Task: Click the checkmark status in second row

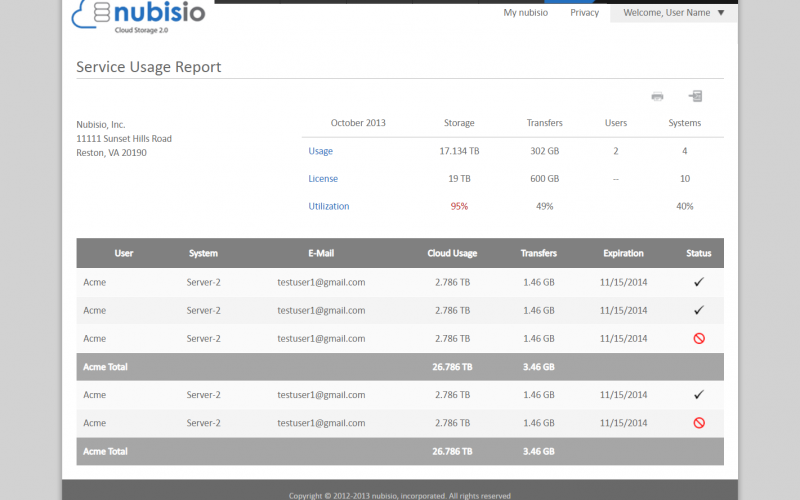Action: 698,310
